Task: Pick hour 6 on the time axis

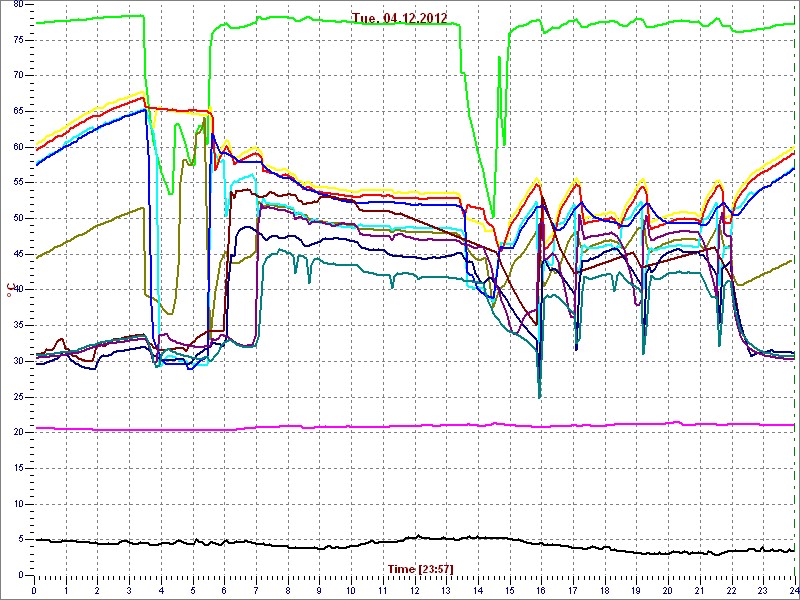Action: coord(224,591)
